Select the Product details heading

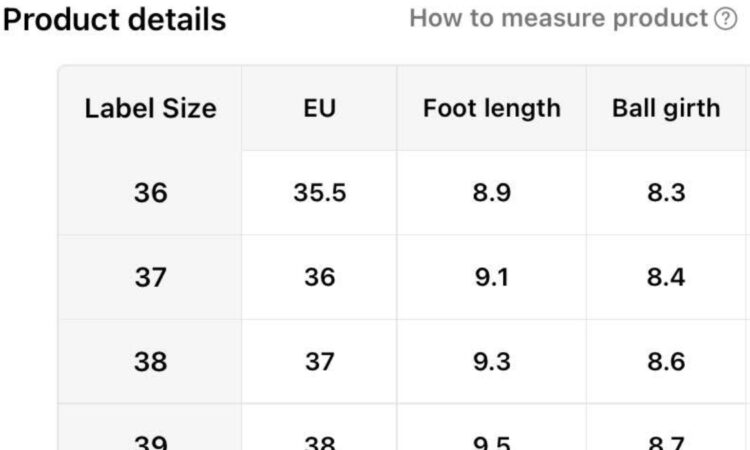coord(114,20)
